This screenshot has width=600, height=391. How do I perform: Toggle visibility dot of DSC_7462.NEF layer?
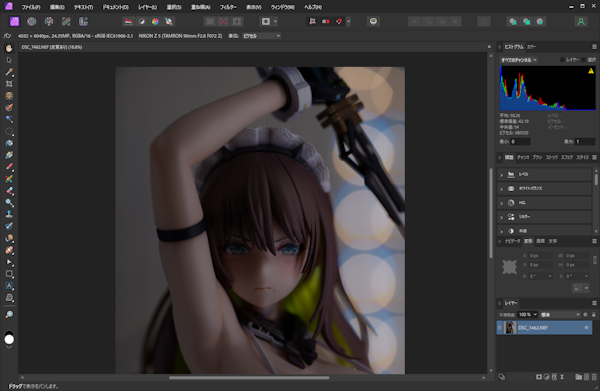[x=586, y=328]
